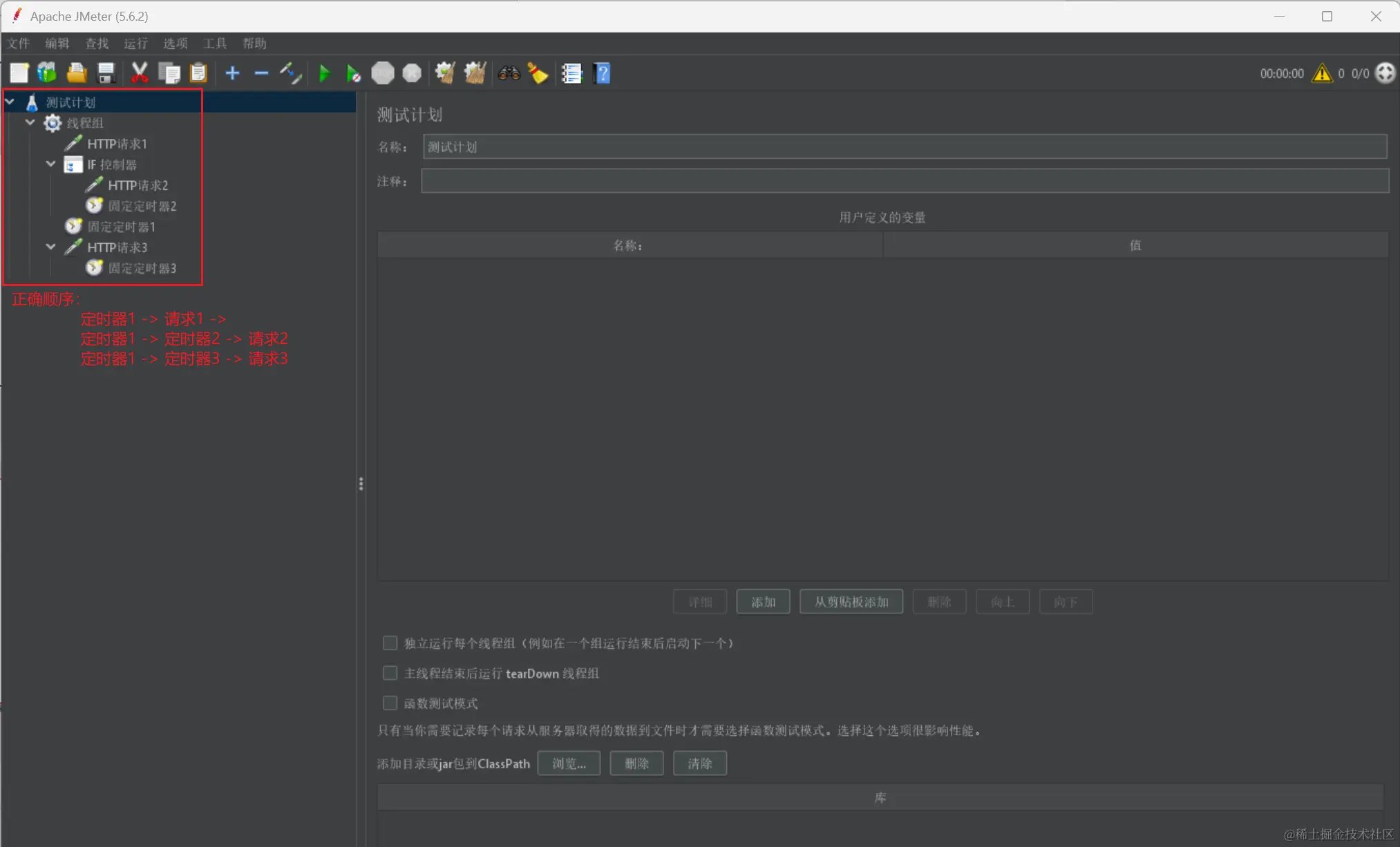Click the 浏览... classpath button
1400x847 pixels.
pos(569,763)
